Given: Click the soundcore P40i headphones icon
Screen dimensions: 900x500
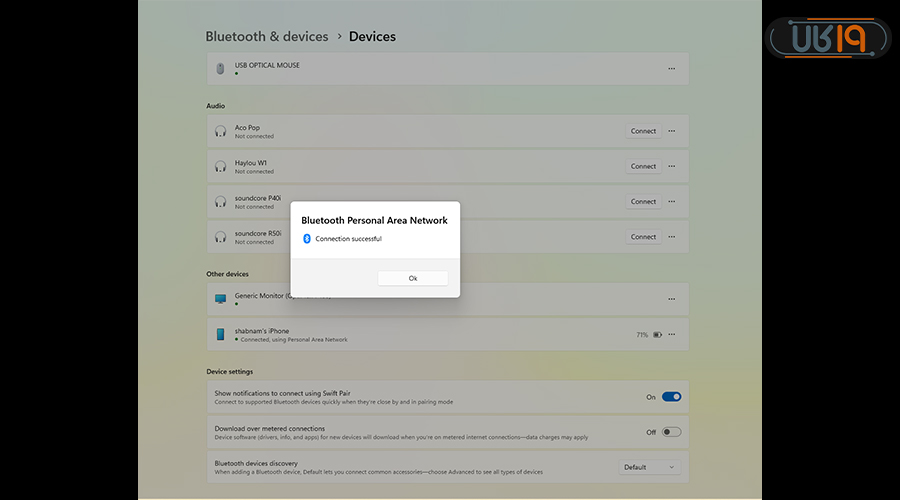Looking at the screenshot, I should pyautogui.click(x=220, y=201).
